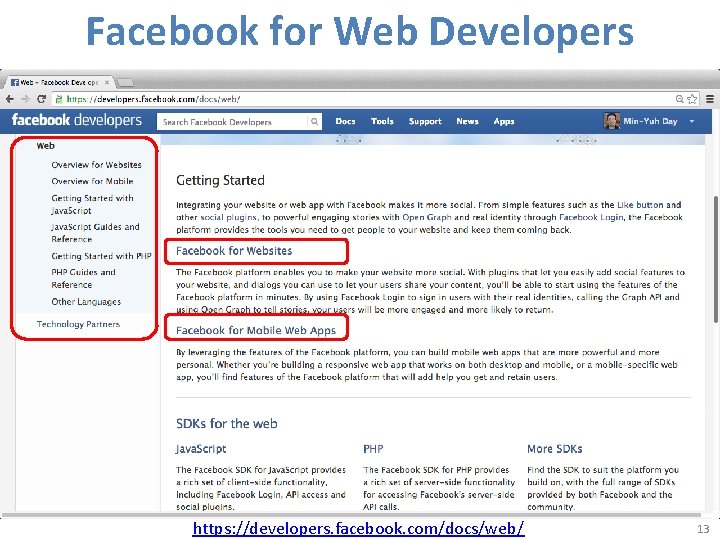Click the green SSL padlock icon
The width and height of the screenshot is (720, 540).
pyautogui.click(x=59, y=99)
